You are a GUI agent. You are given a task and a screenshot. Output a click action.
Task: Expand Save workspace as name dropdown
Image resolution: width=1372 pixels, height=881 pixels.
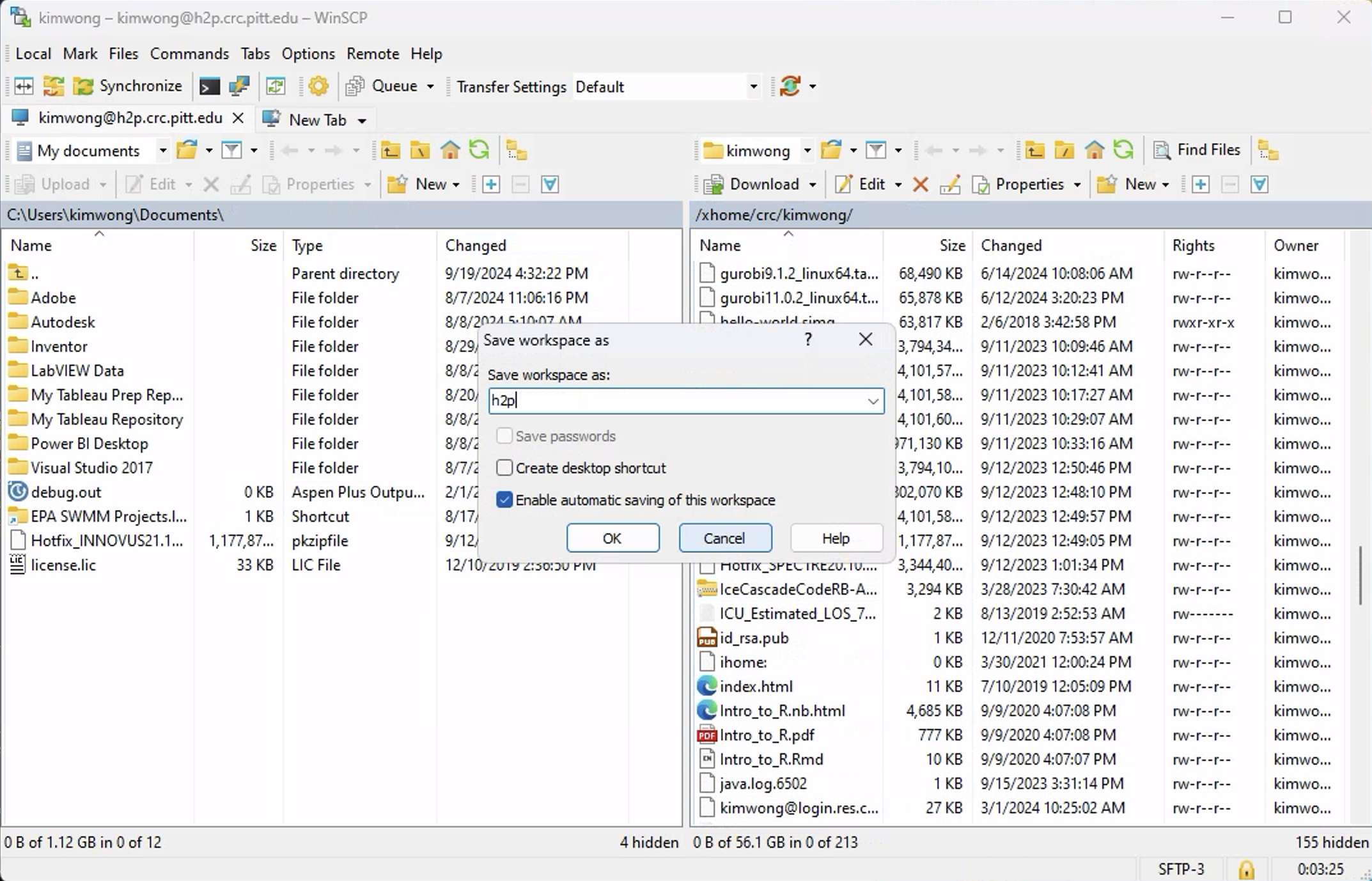pyautogui.click(x=873, y=401)
